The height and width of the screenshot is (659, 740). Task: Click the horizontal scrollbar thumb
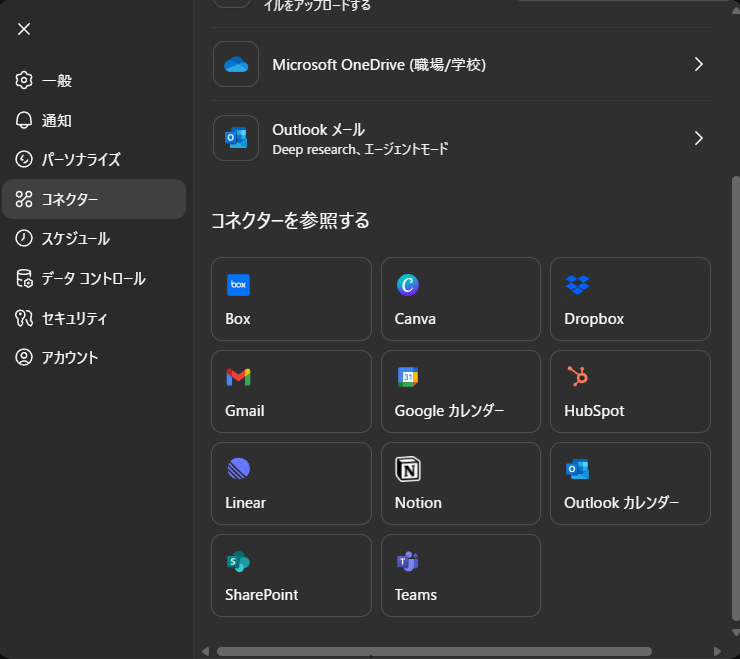click(x=434, y=651)
